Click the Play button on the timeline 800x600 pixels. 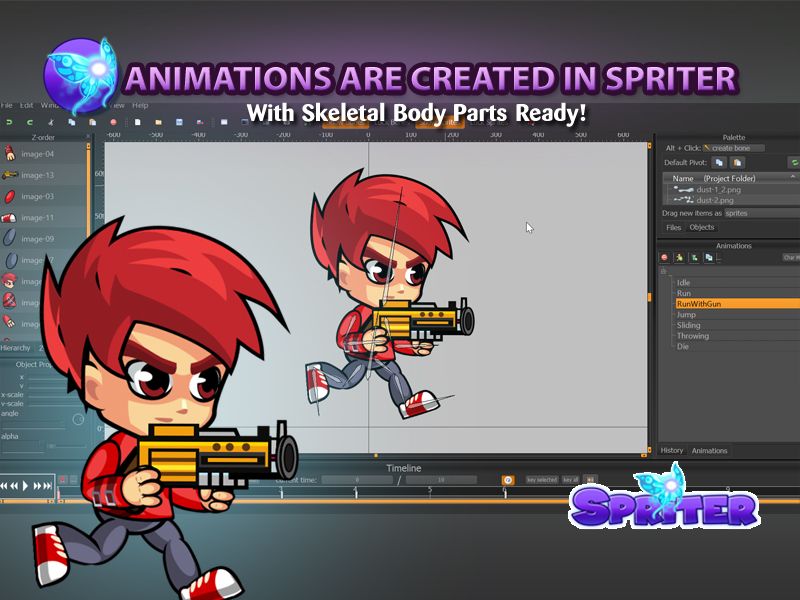pyautogui.click(x=25, y=486)
